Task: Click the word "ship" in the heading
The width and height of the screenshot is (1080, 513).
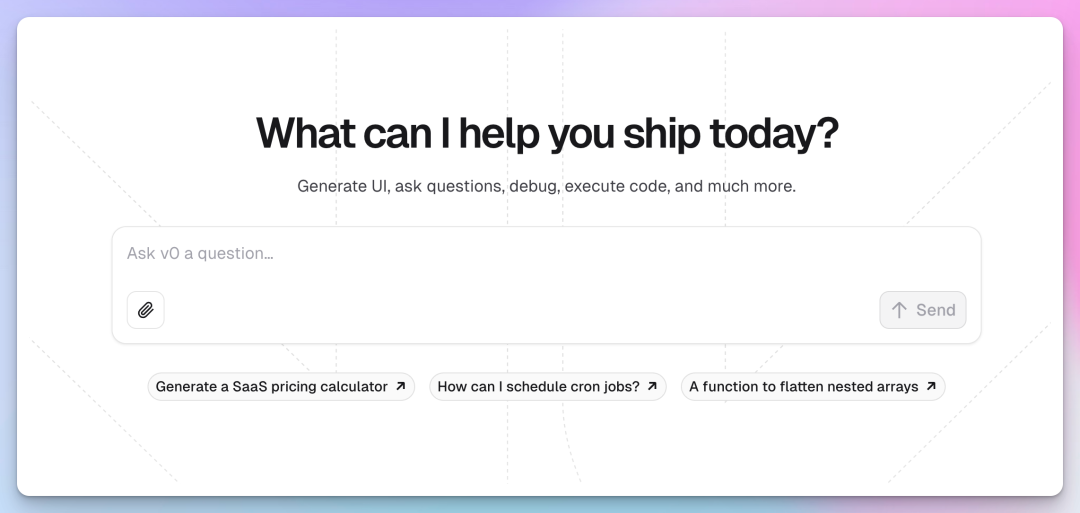Action: click(x=649, y=134)
